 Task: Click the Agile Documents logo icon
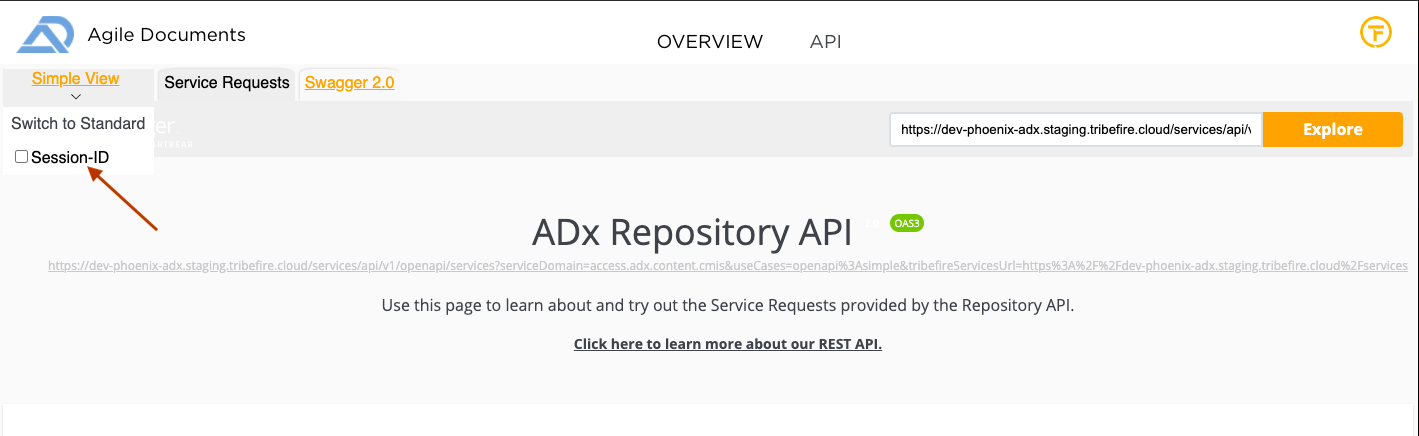[46, 35]
